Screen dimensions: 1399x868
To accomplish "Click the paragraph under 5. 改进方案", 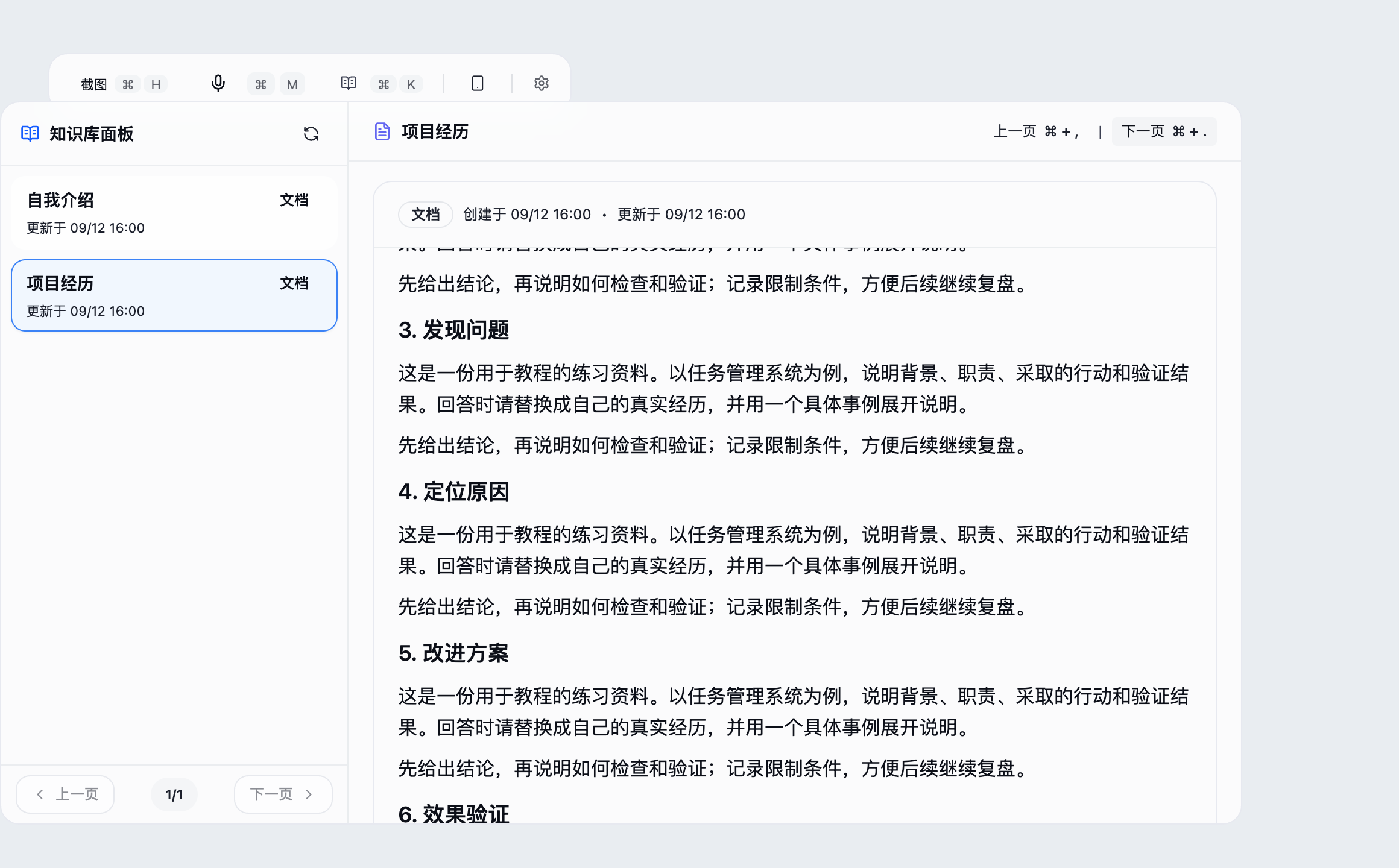I will point(794,712).
